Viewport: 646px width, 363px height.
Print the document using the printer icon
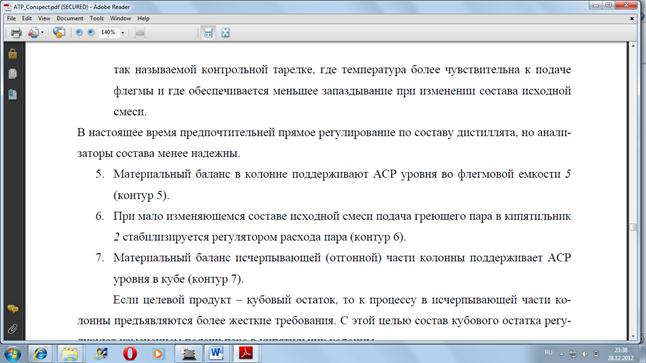16,33
